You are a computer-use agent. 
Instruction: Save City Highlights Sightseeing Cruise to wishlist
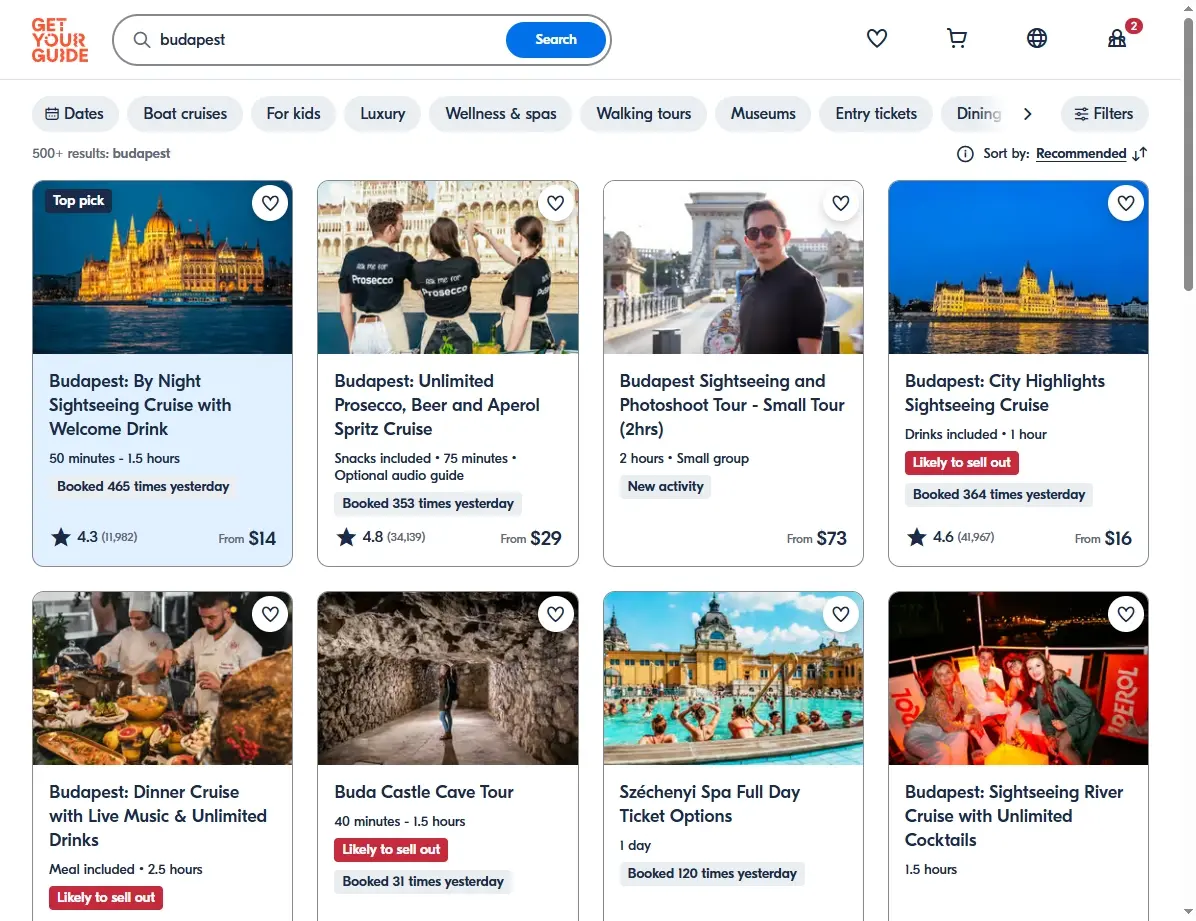1126,203
